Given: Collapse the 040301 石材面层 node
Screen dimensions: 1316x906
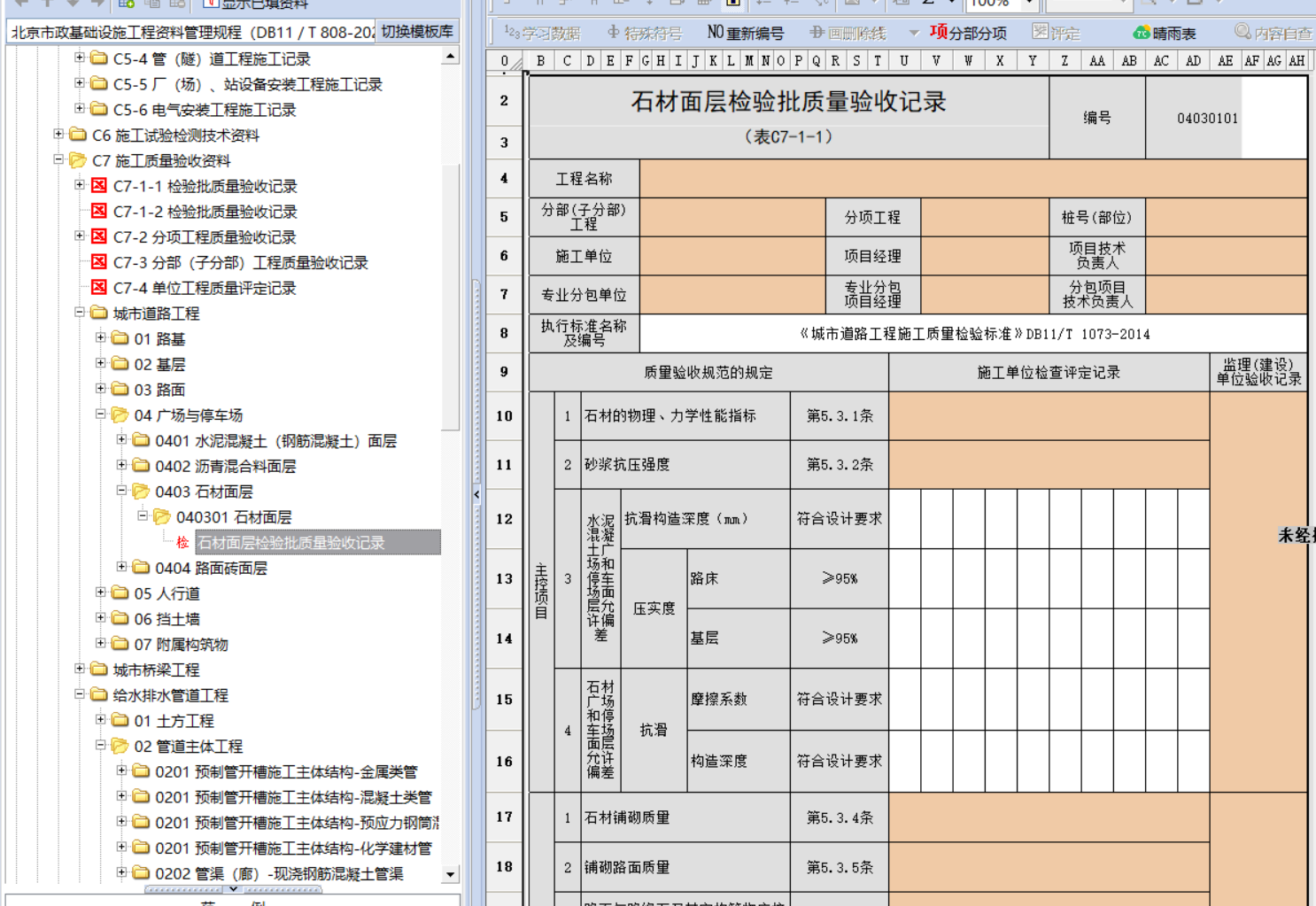Looking at the screenshot, I should 143,515.
